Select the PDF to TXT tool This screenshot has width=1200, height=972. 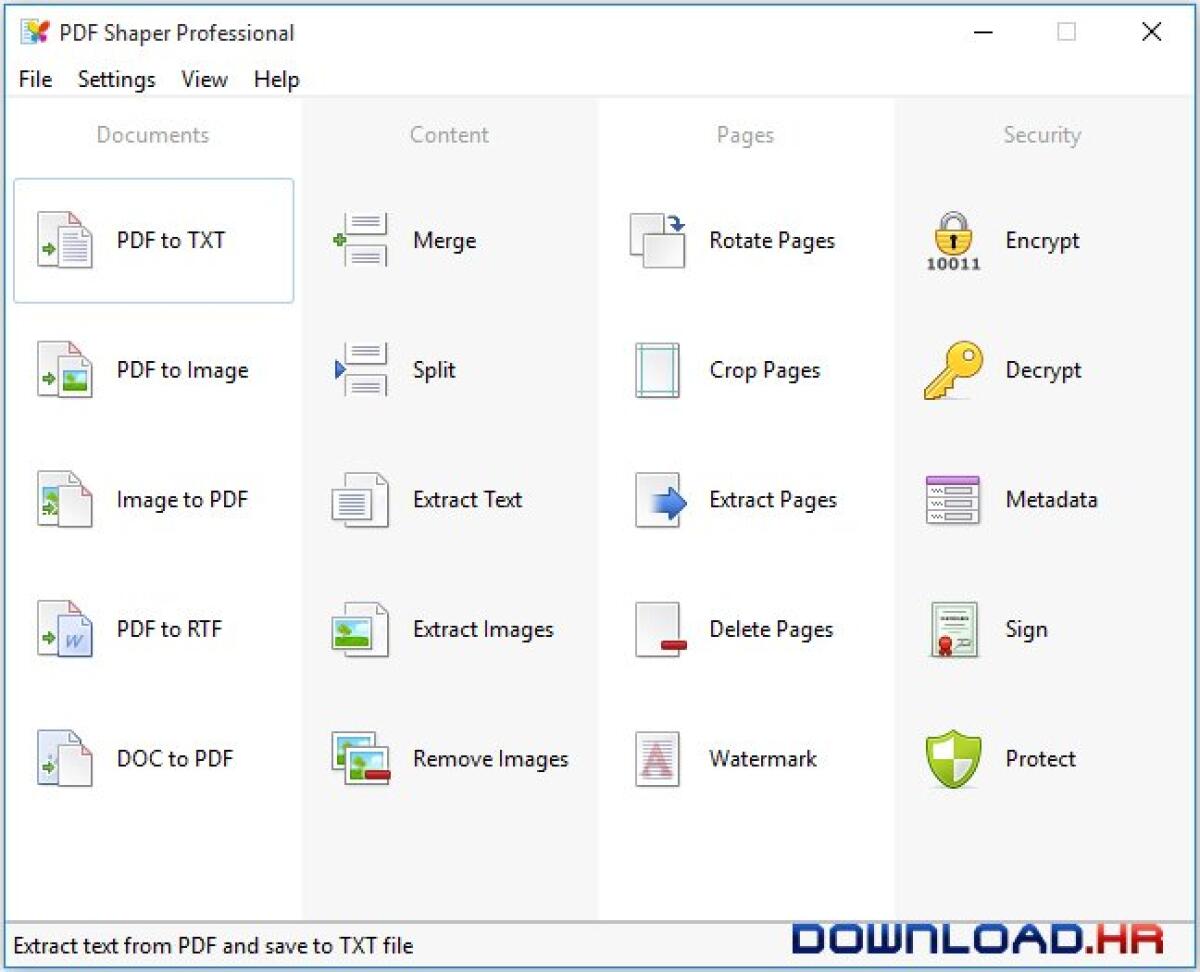[x=152, y=240]
